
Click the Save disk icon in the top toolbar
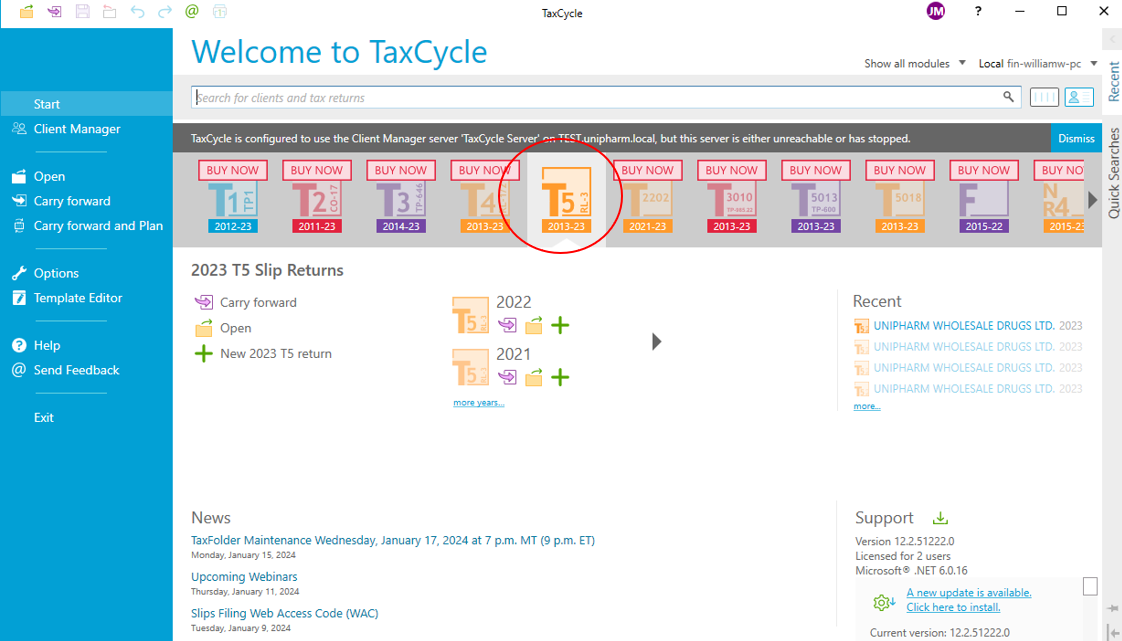[x=82, y=11]
